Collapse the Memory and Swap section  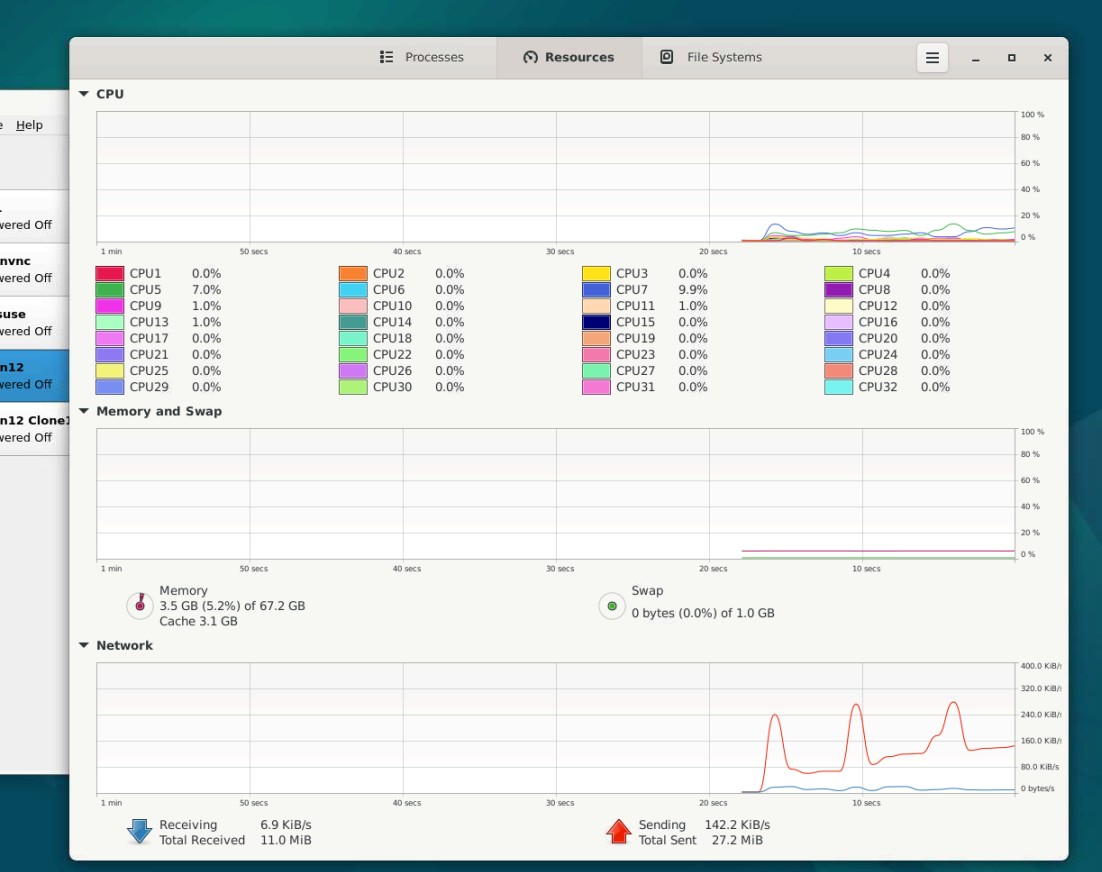[x=84, y=411]
